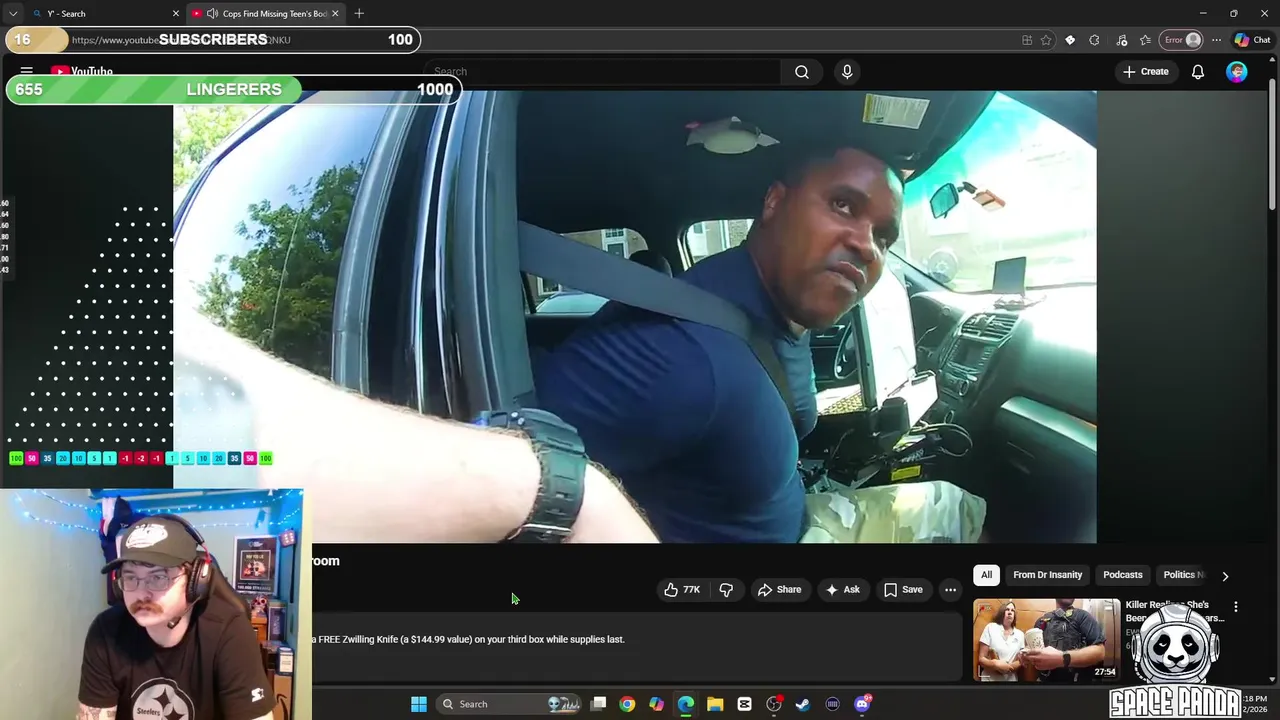The height and width of the screenshot is (720, 1280).
Task: Open OBS Studio from the taskbar
Action: [x=774, y=704]
